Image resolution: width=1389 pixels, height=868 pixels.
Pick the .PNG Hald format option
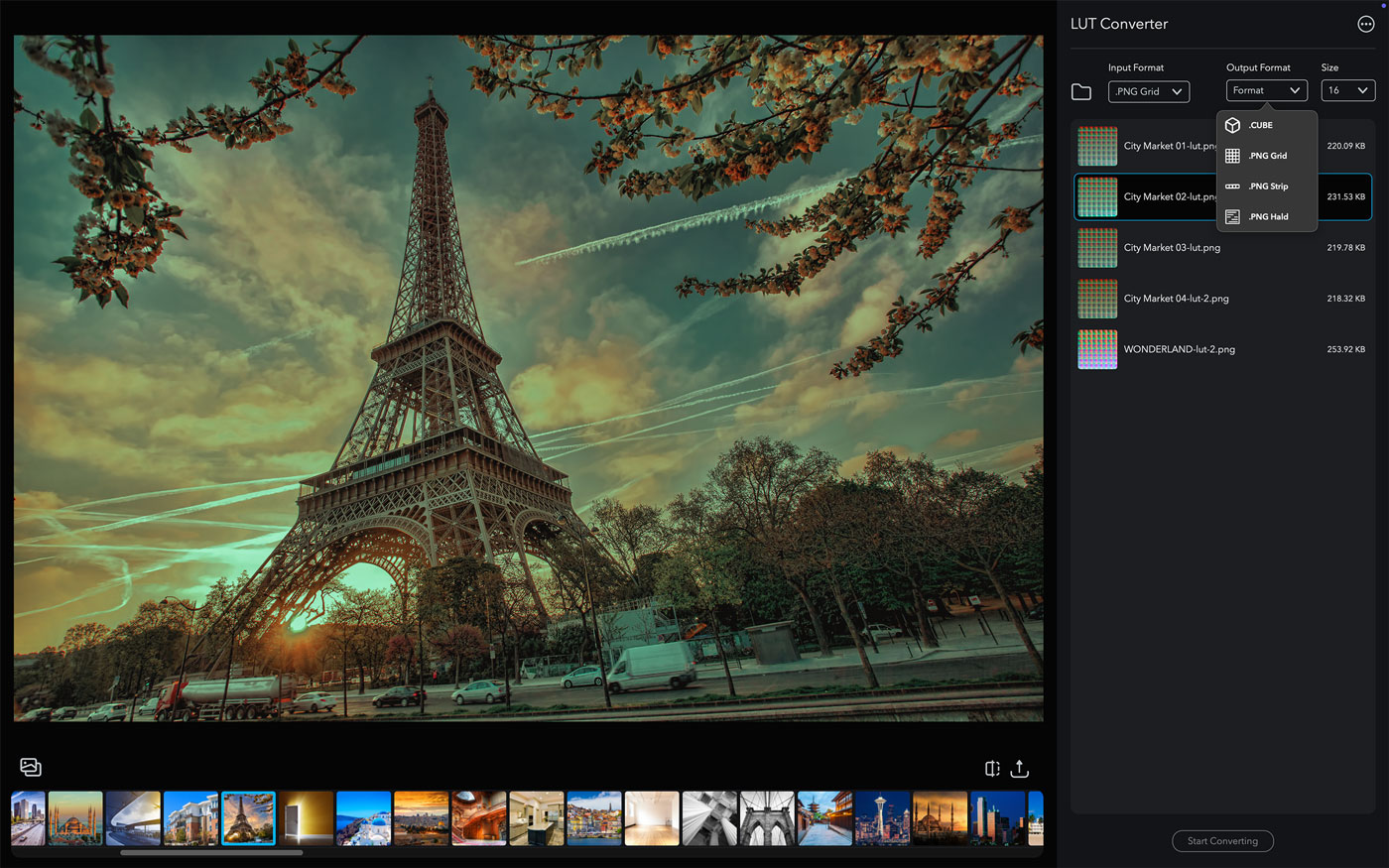tap(1266, 216)
